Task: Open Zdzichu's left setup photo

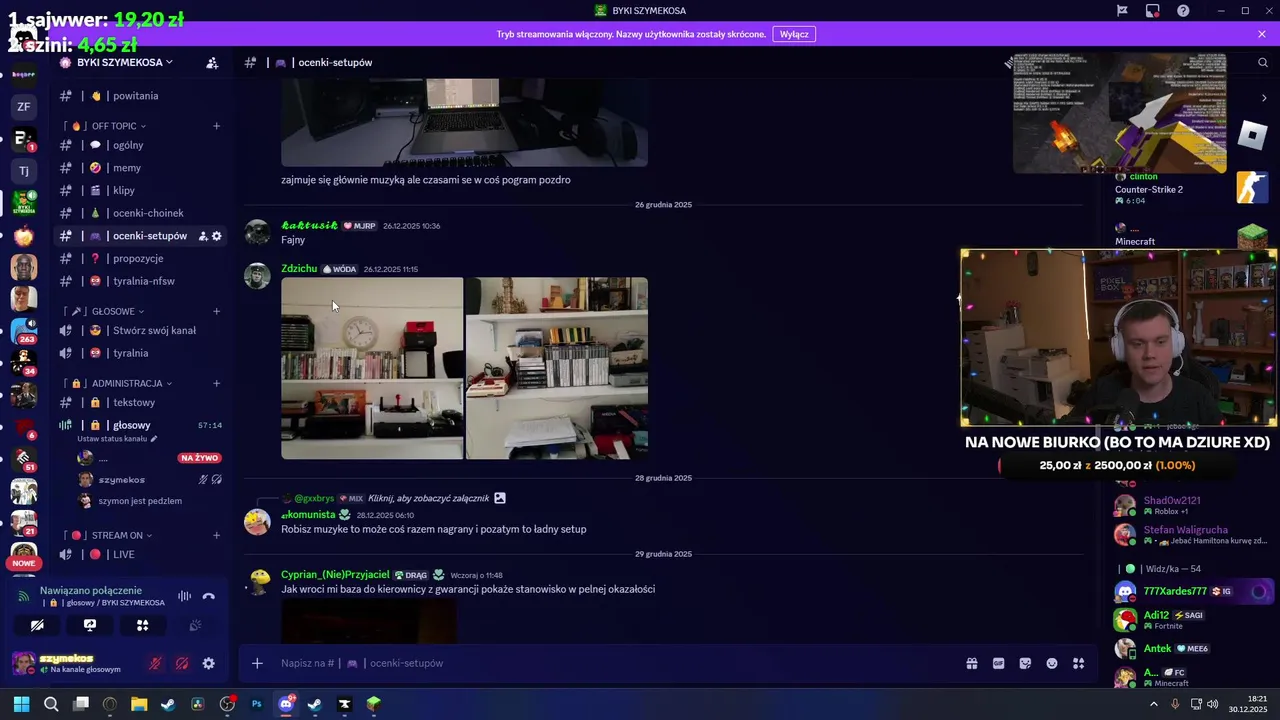Action: pos(372,368)
